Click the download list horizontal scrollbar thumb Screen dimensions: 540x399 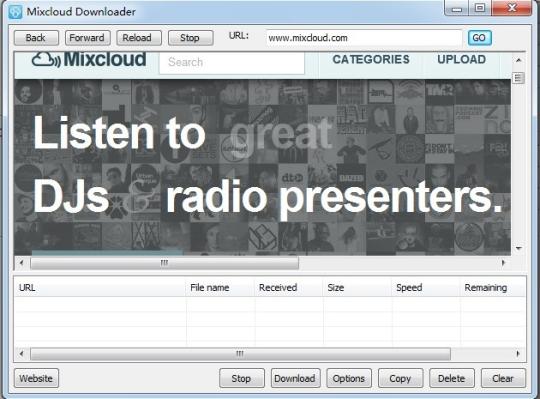(240, 354)
